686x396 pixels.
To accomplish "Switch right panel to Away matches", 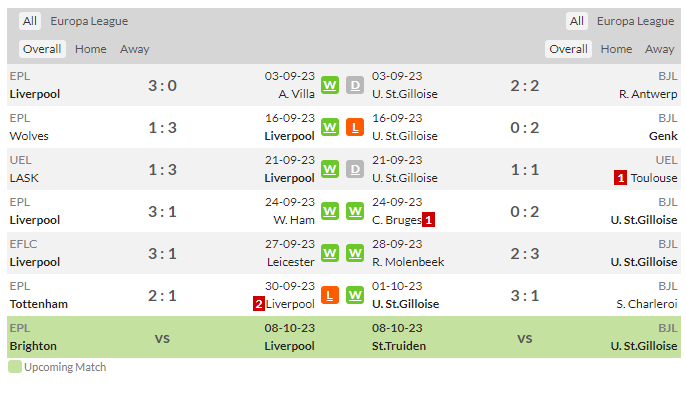I will [x=659, y=49].
